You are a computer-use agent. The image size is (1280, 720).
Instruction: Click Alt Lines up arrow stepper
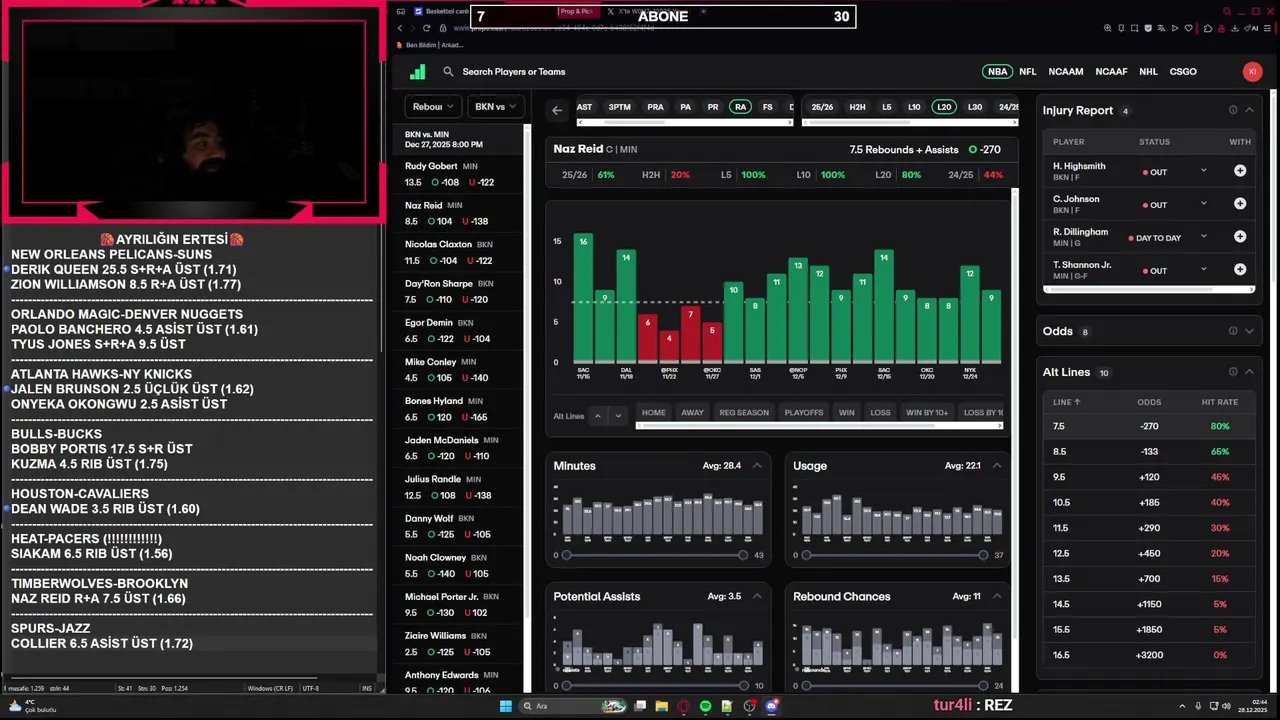[x=598, y=416]
